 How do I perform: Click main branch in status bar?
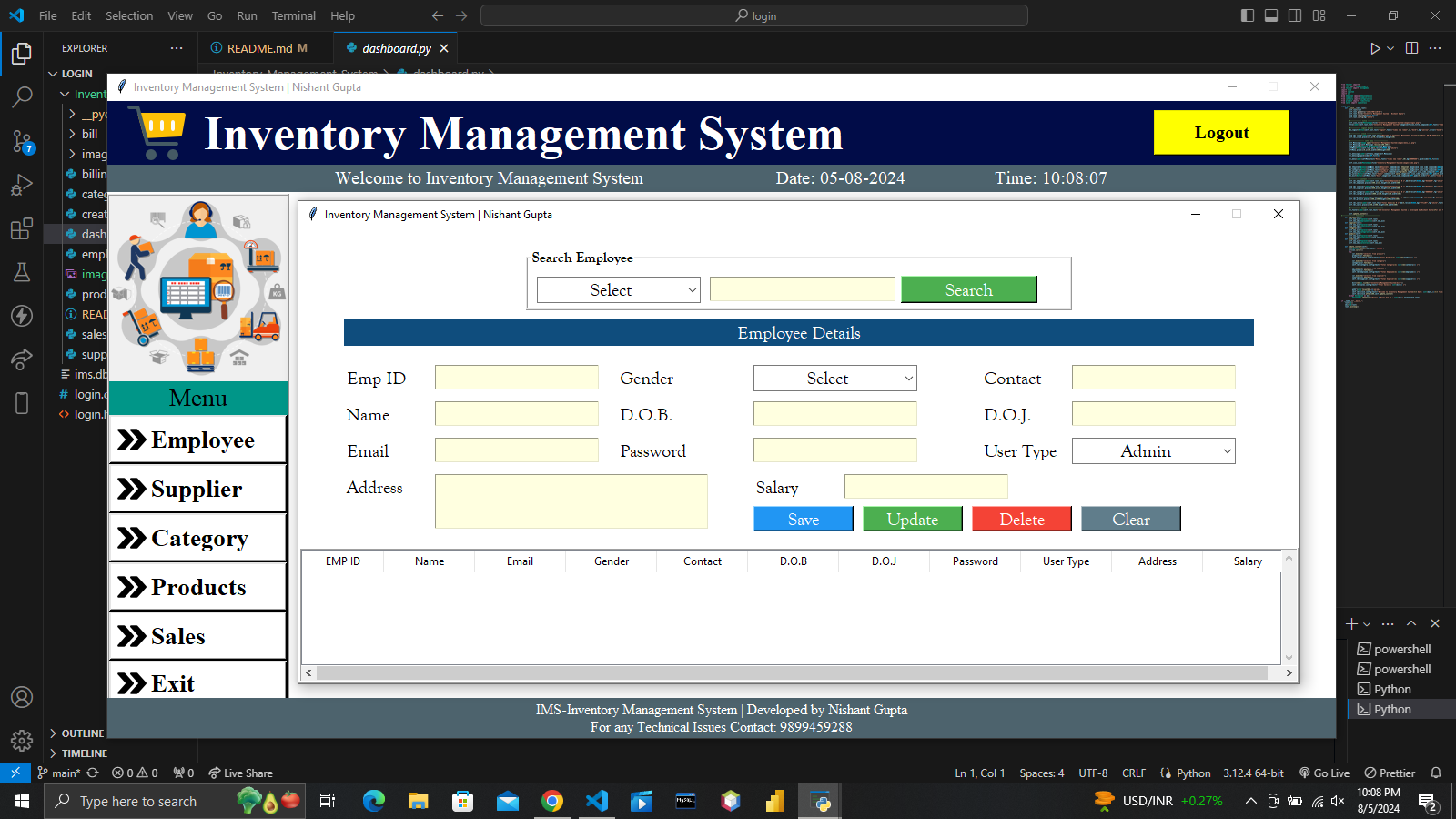tap(59, 773)
